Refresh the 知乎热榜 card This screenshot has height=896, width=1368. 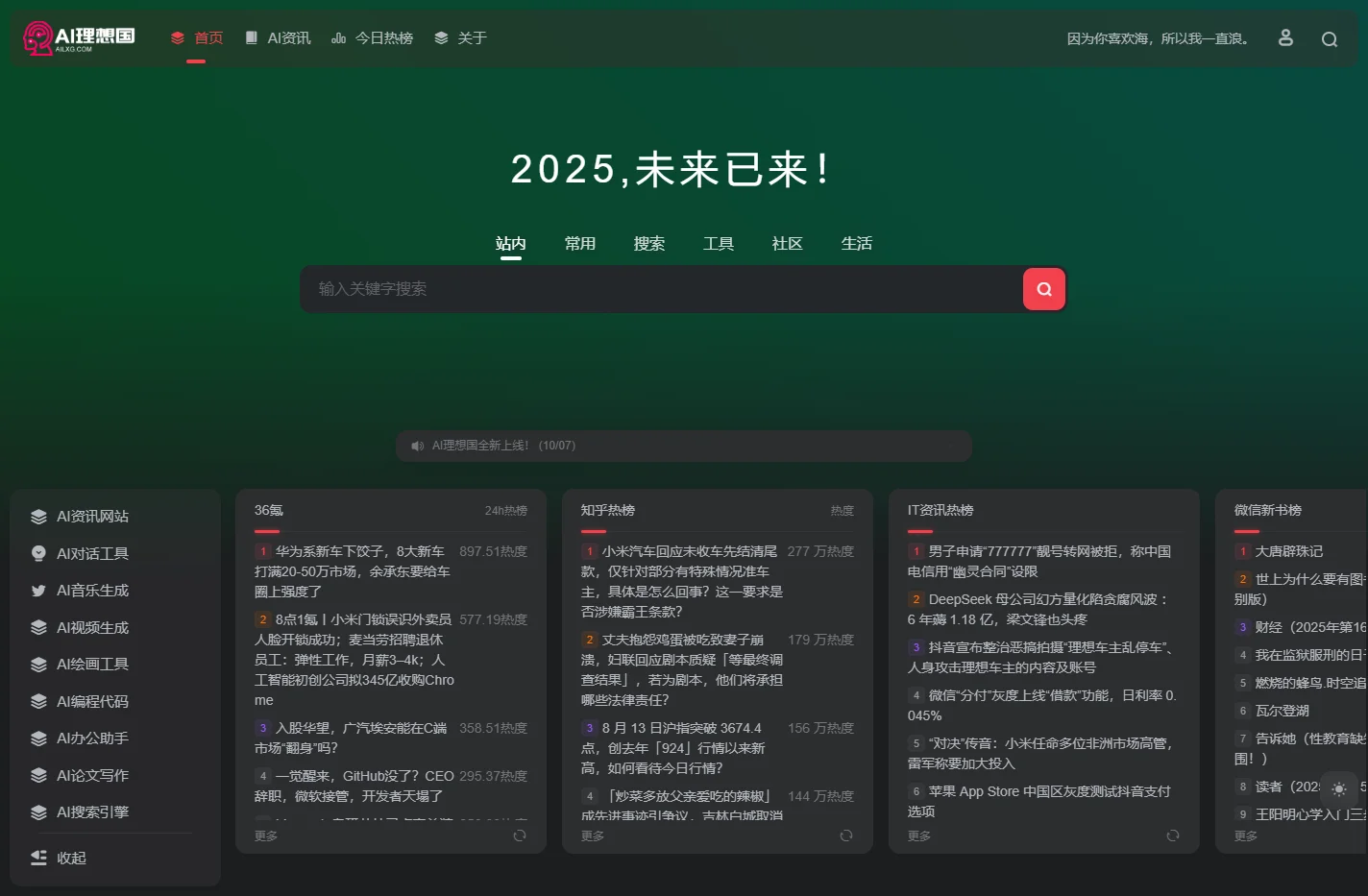846,835
